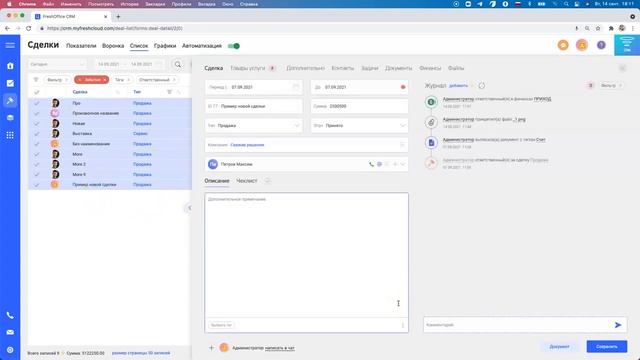Viewport: 640px width, 360px height.
Task: Click the refresh icon next to Журнал
Action: click(482, 86)
